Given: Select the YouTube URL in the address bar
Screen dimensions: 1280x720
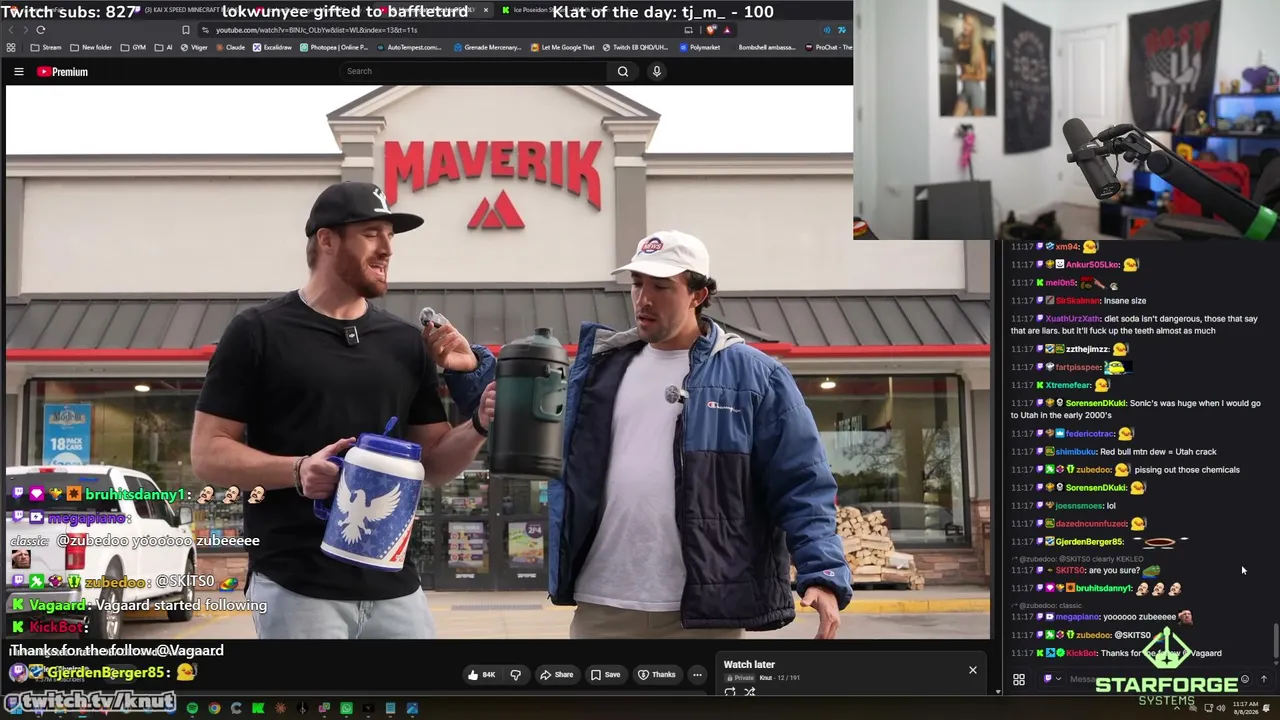Looking at the screenshot, I should click(316, 30).
